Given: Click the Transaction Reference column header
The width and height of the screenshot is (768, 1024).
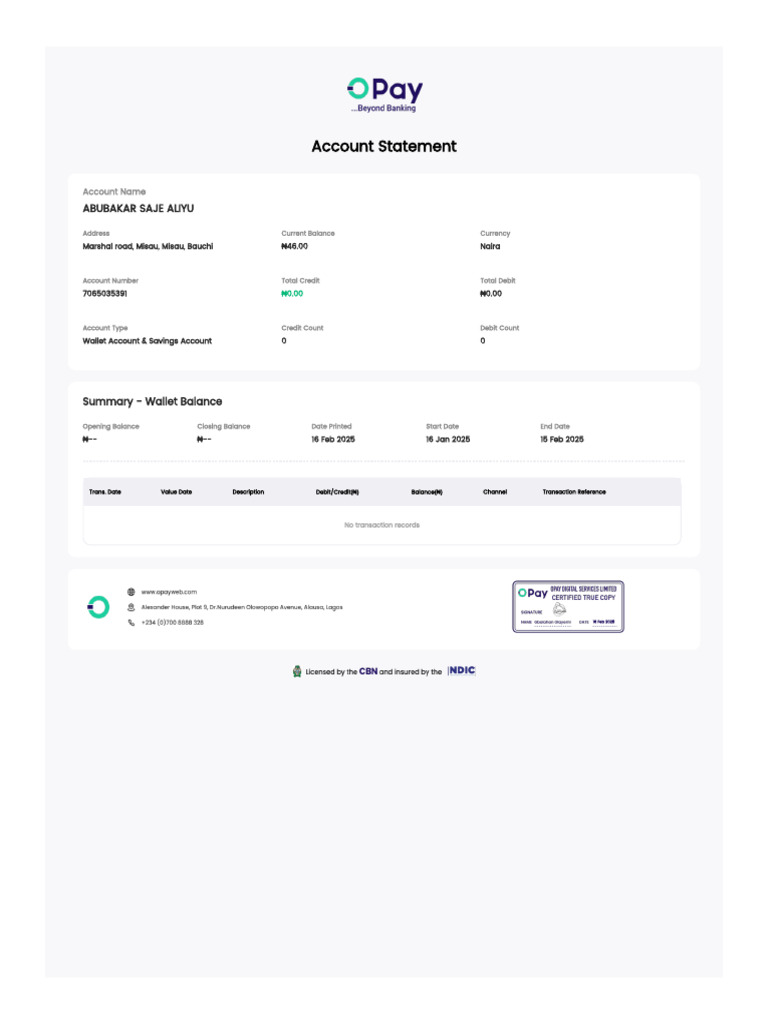Looking at the screenshot, I should click(x=574, y=492).
